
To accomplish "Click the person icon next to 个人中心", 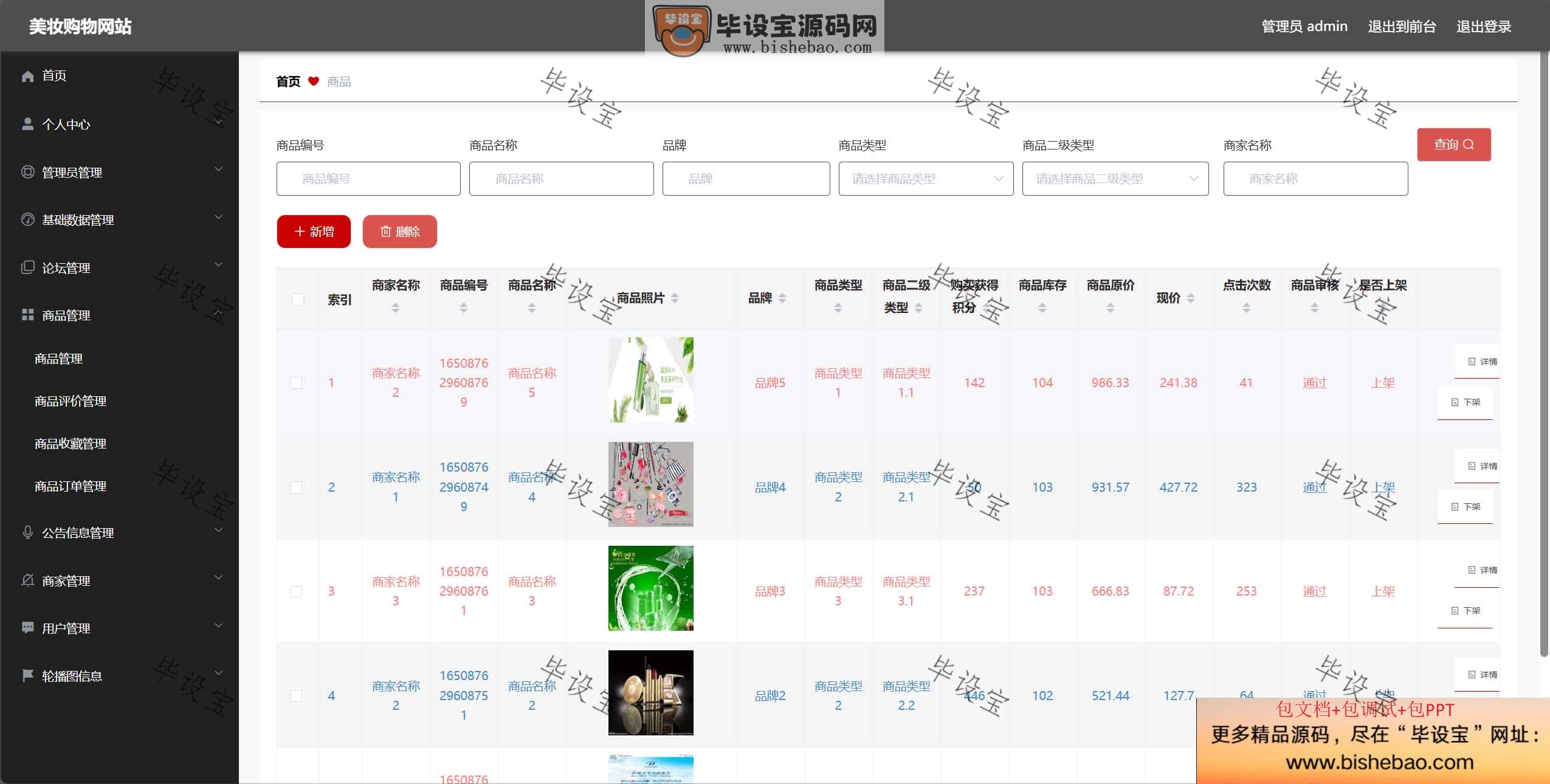I will coord(27,124).
